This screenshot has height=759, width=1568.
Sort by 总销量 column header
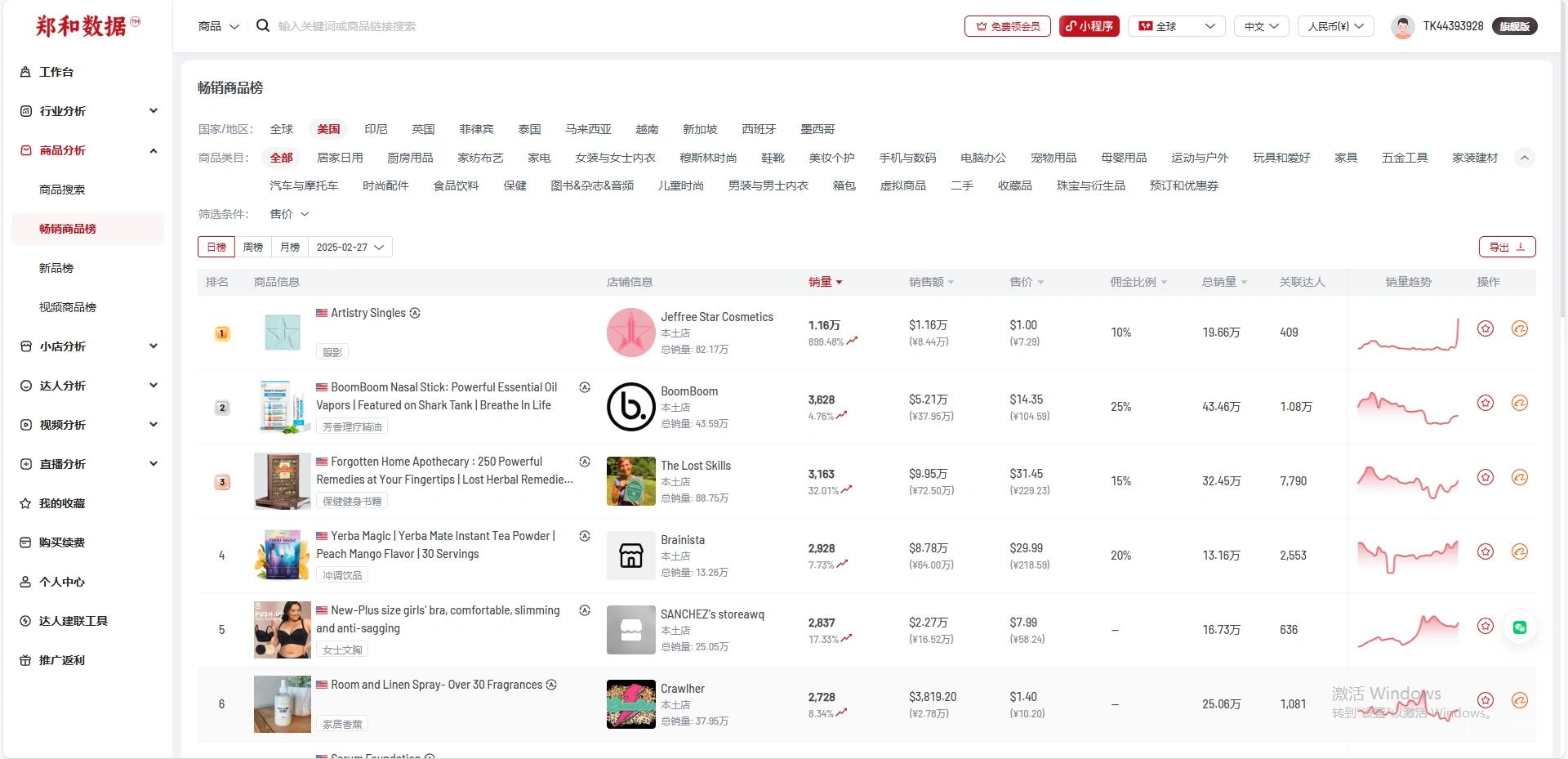(1224, 282)
